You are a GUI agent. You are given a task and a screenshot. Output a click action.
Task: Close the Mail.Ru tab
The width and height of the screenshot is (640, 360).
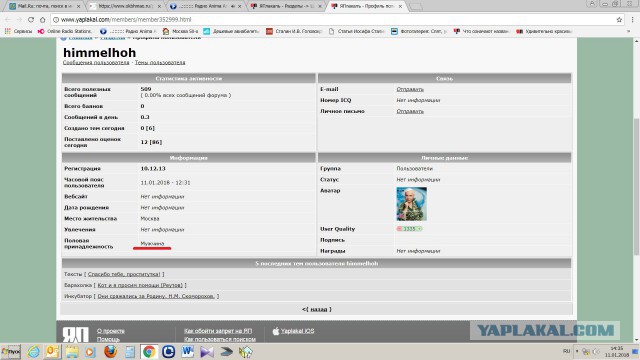point(78,7)
